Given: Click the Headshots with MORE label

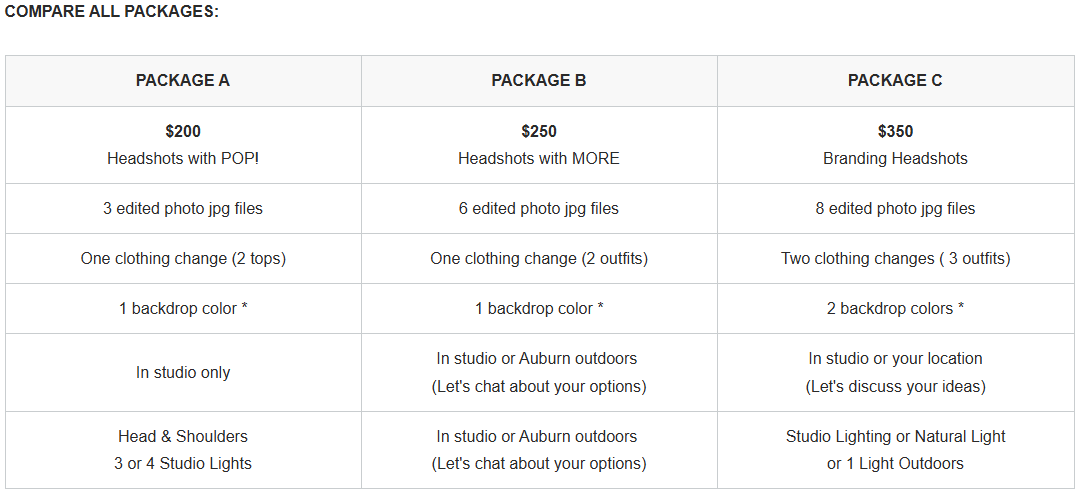Looking at the screenshot, I should [539, 158].
